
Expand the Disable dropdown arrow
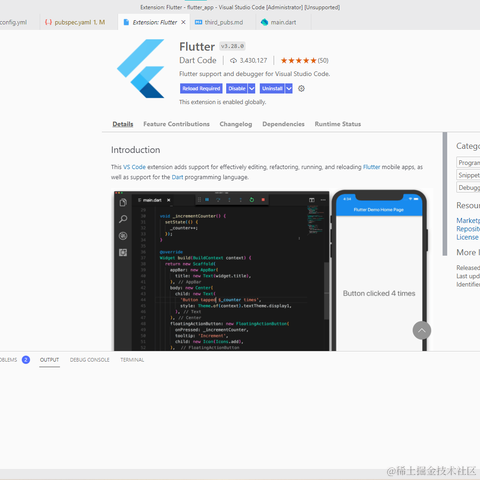[252, 88]
